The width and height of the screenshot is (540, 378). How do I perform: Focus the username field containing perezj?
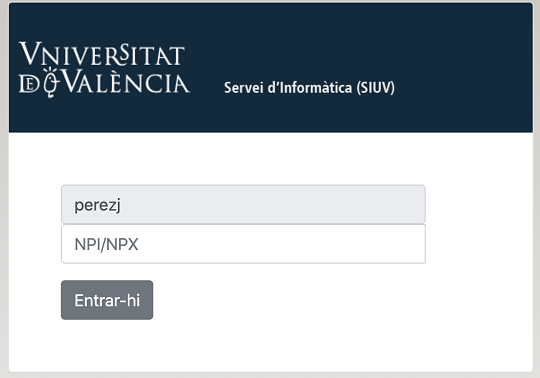[243, 204]
